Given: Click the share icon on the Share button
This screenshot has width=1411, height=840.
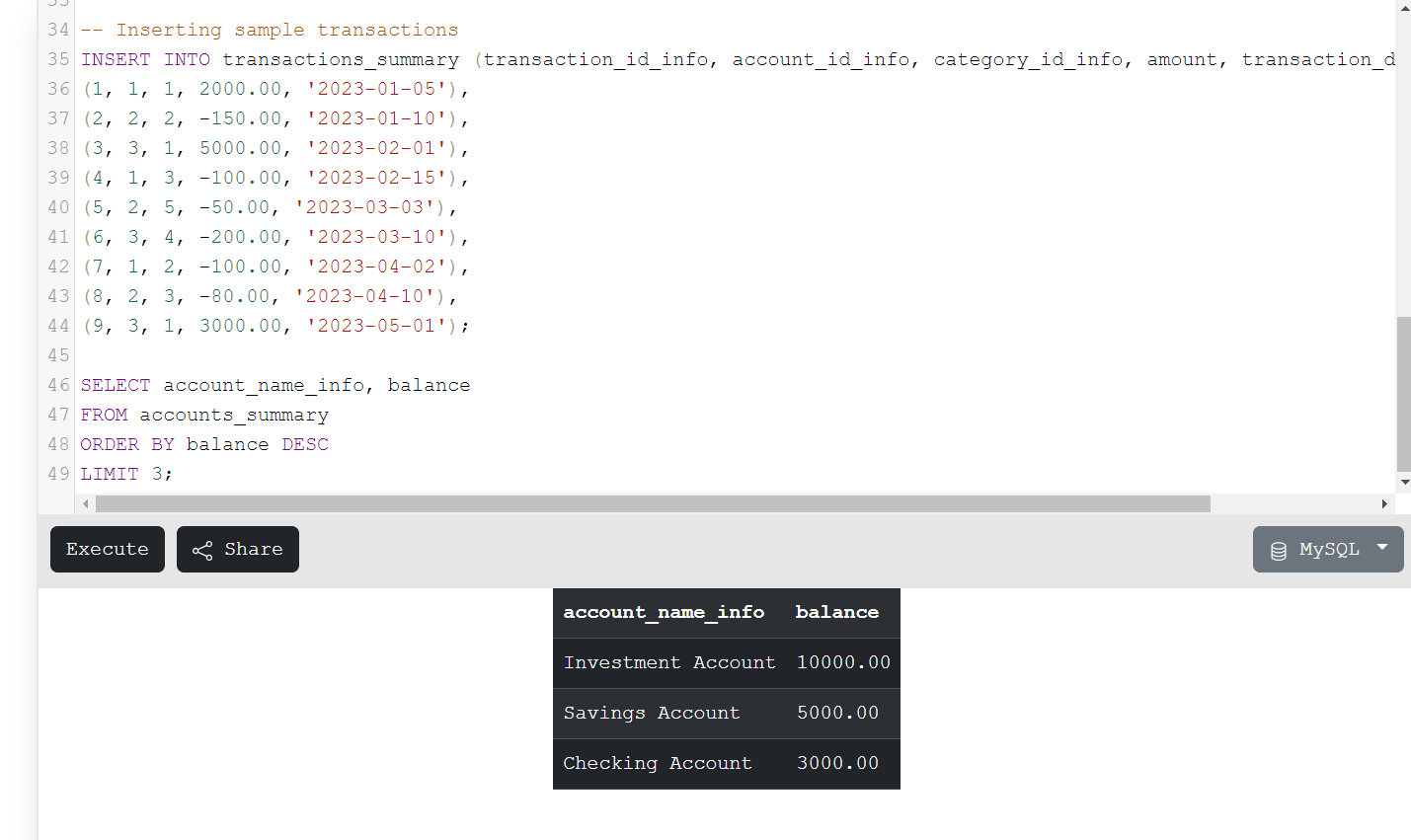Looking at the screenshot, I should tap(202, 551).
